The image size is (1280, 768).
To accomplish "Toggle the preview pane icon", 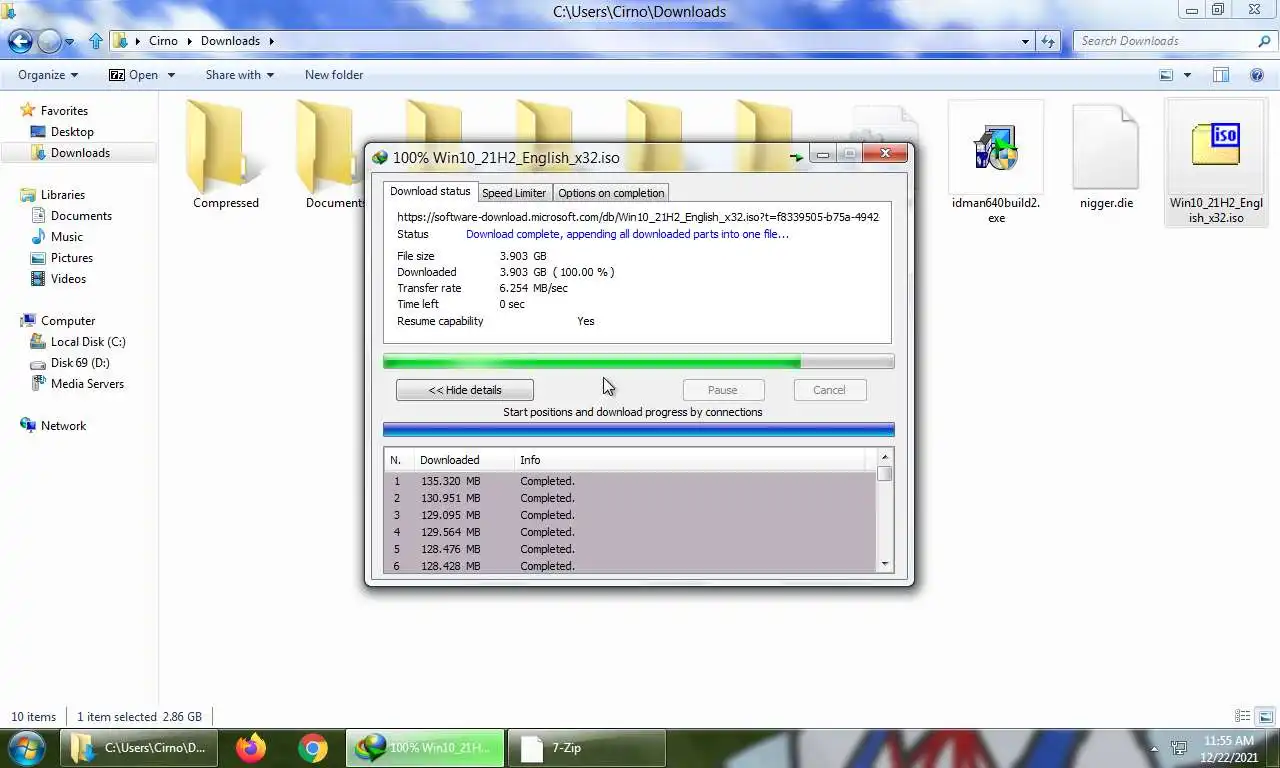I will [x=1221, y=75].
